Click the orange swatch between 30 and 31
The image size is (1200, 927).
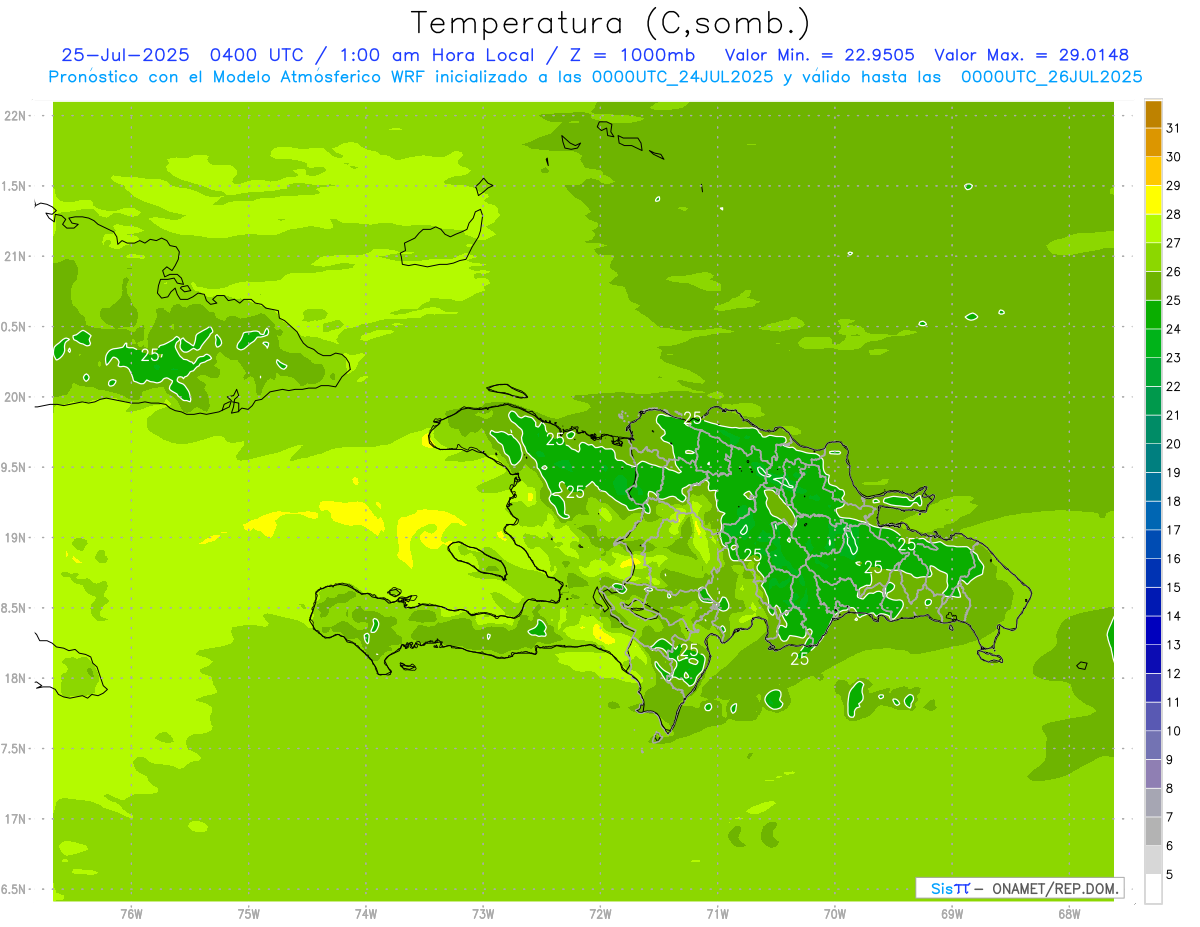[x=1153, y=142]
